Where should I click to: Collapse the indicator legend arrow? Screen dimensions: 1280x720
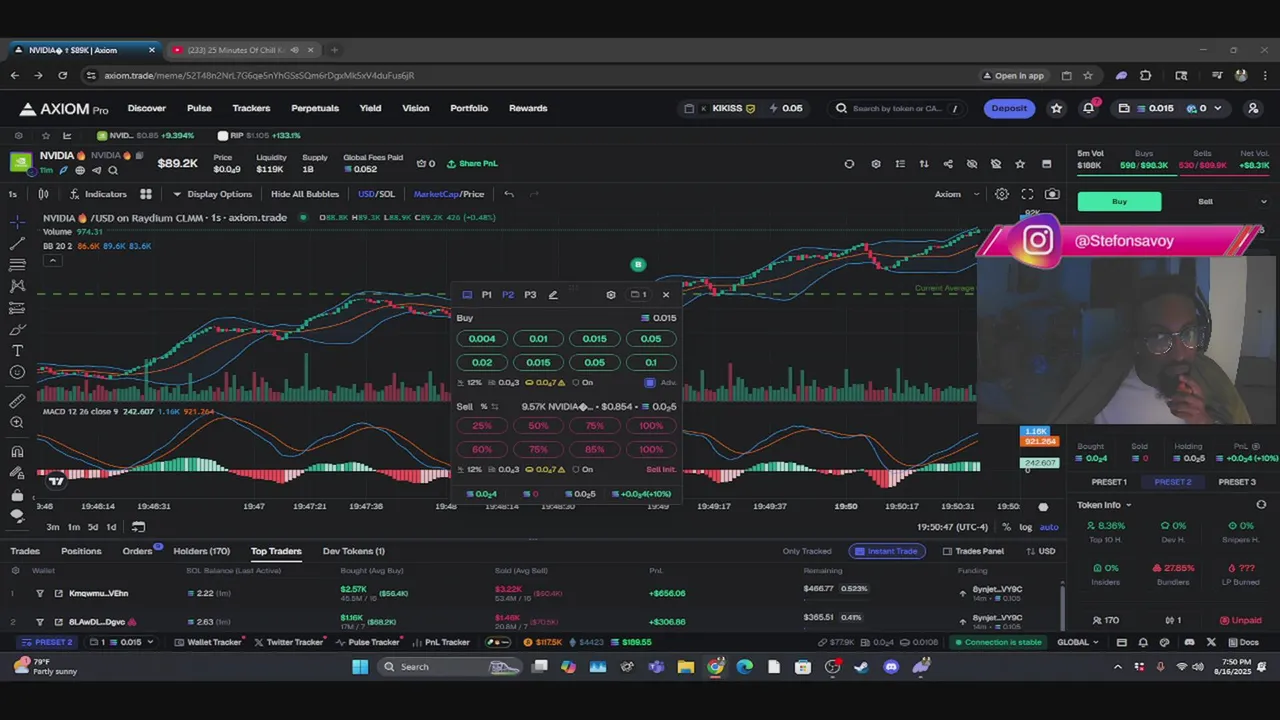pyautogui.click(x=52, y=260)
